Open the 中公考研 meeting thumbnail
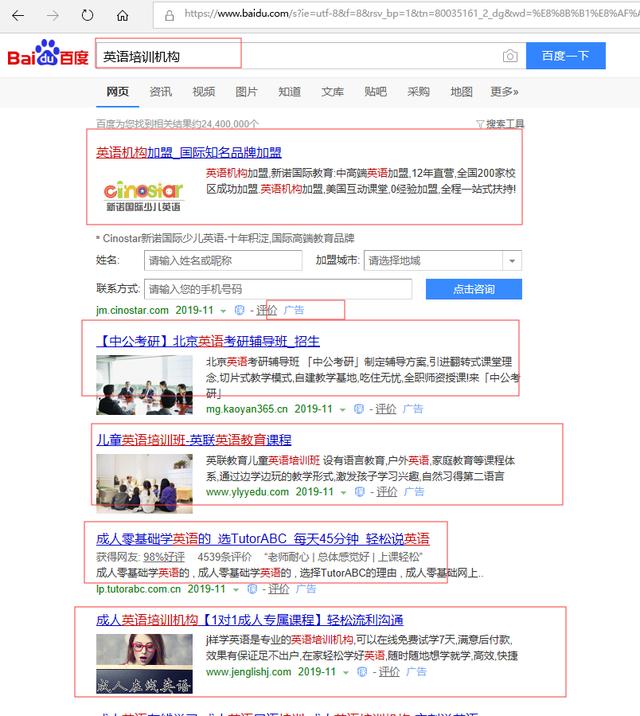Viewport: 640px width, 716px height. (144, 385)
